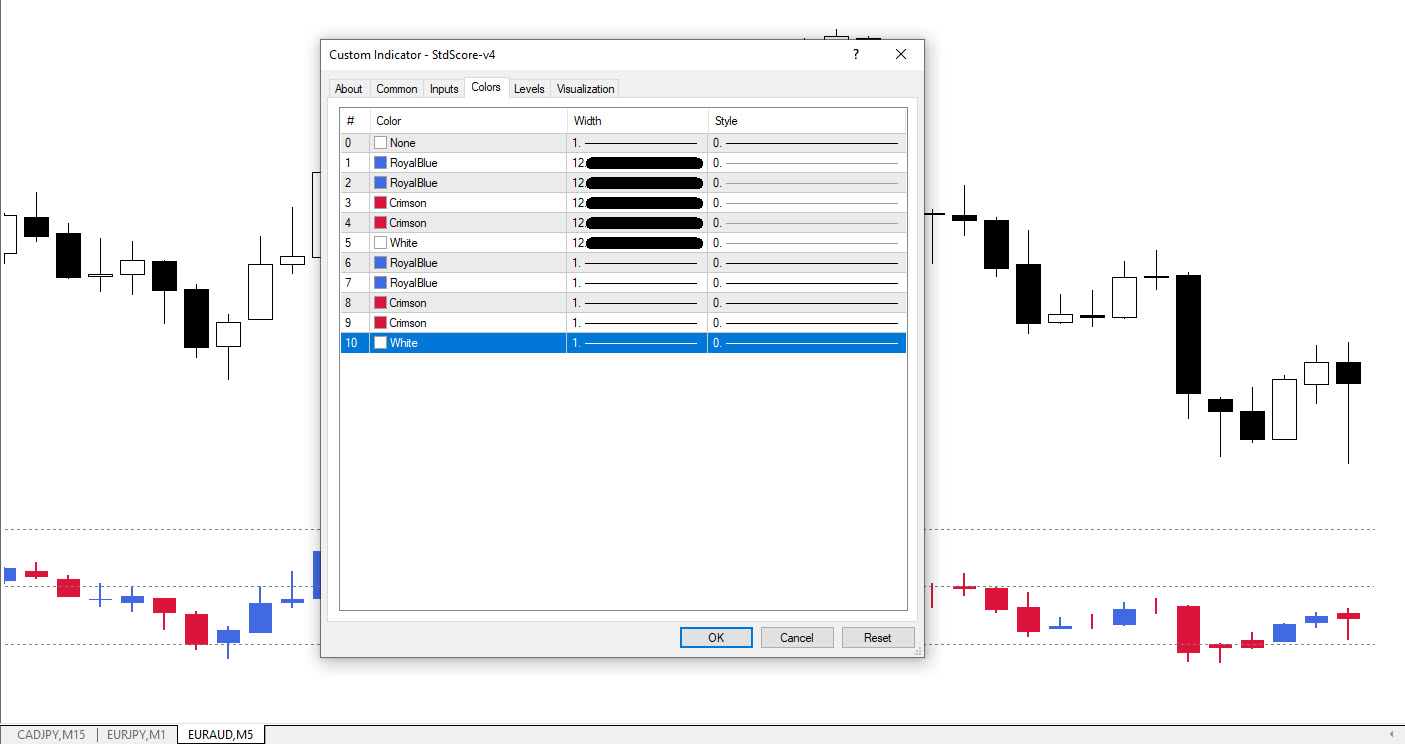Viewport: 1405px width, 744px height.
Task: Click the OK button
Action: pyautogui.click(x=716, y=638)
